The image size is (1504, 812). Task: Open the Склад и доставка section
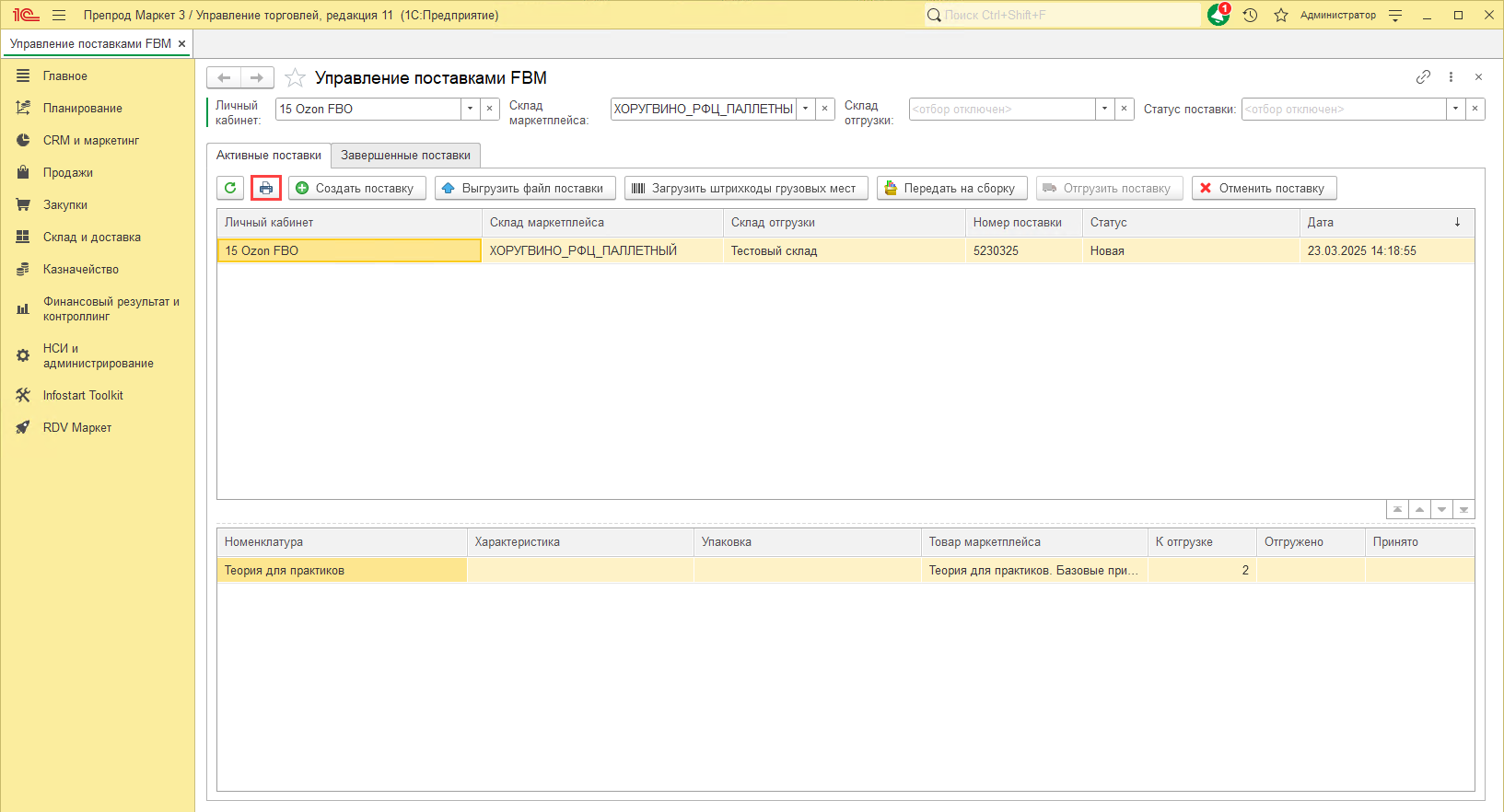[x=91, y=237]
